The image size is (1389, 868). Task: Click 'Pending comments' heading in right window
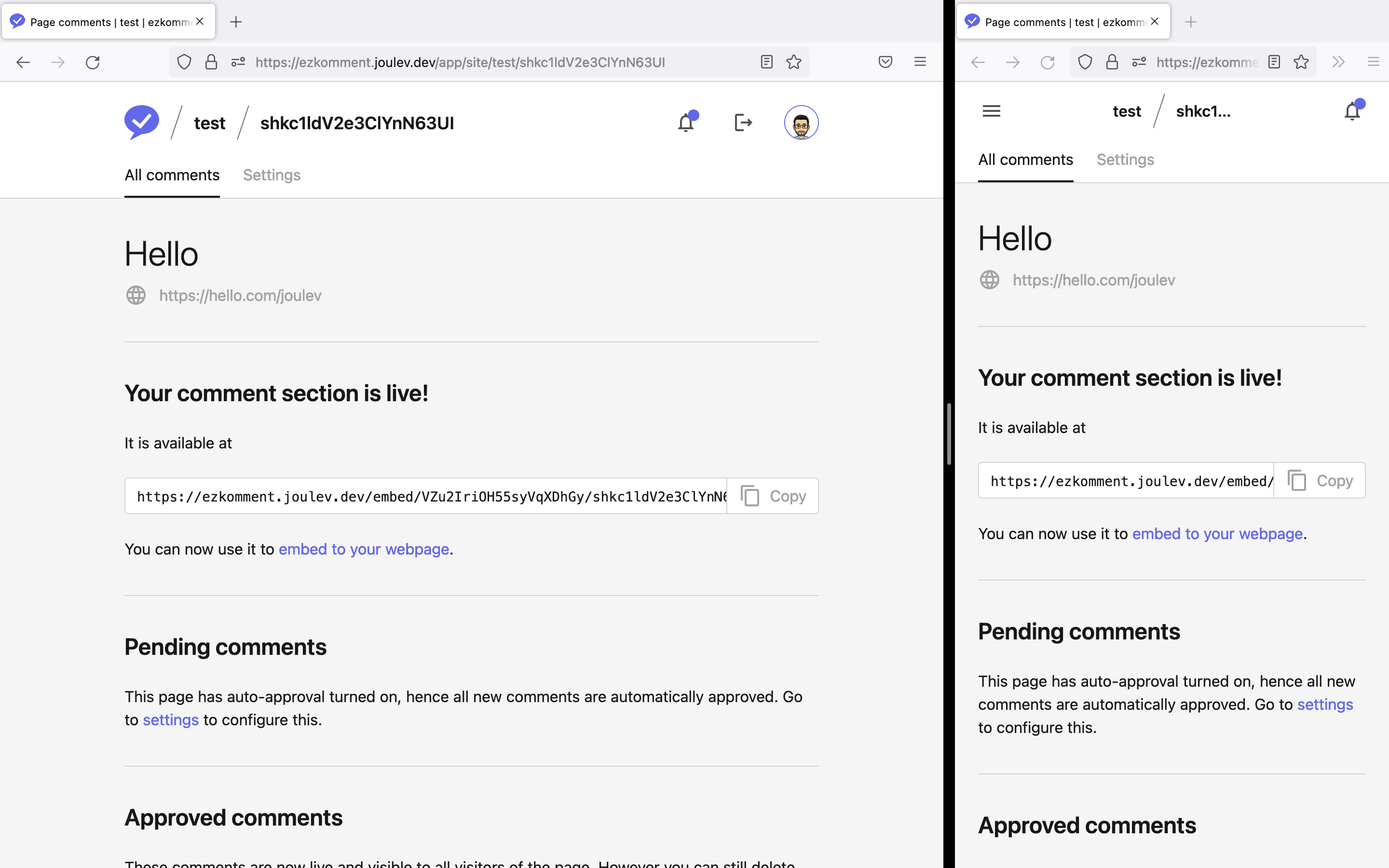(x=1079, y=632)
